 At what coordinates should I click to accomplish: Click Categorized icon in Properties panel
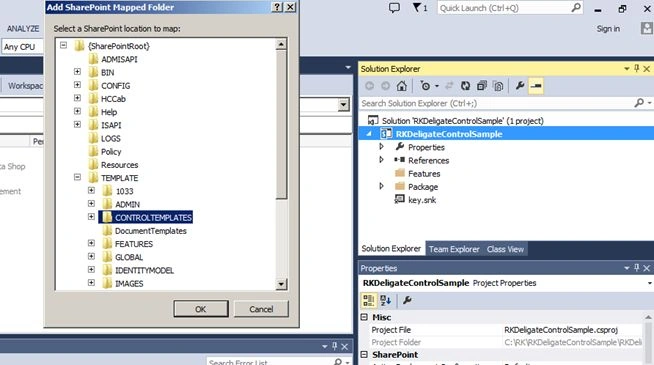pos(369,300)
